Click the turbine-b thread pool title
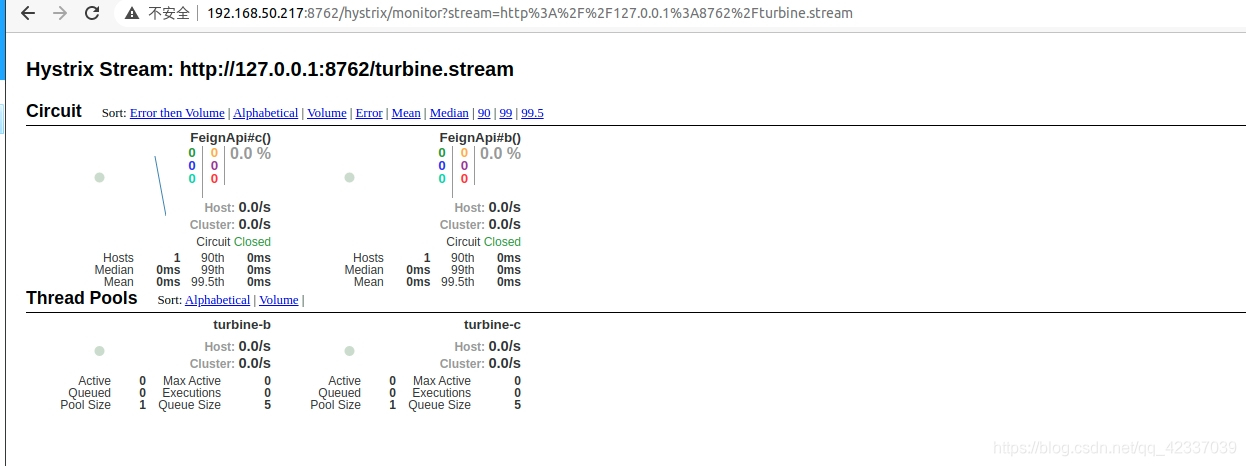 coord(242,325)
